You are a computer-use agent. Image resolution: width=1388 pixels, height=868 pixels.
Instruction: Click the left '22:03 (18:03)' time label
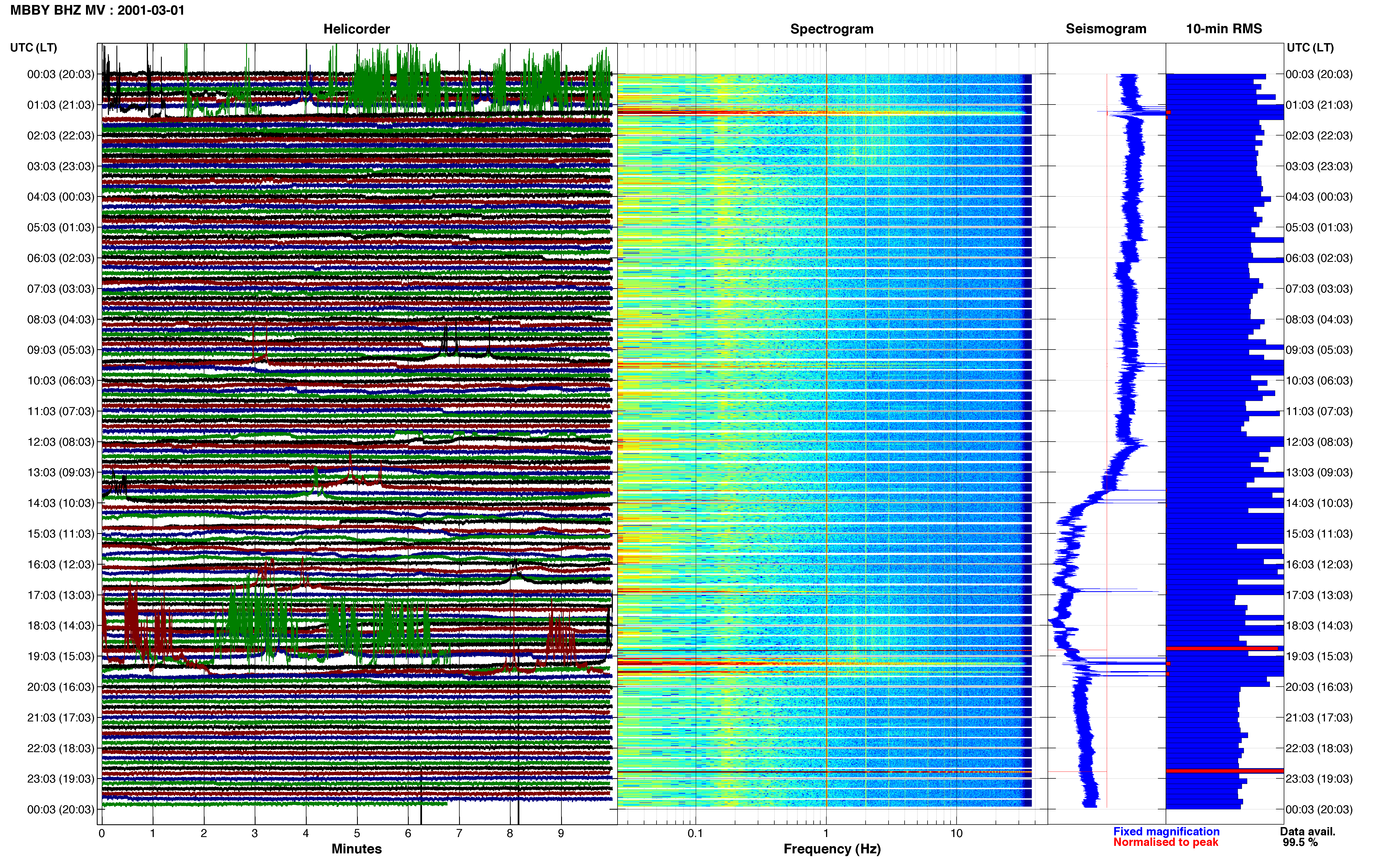[x=61, y=749]
